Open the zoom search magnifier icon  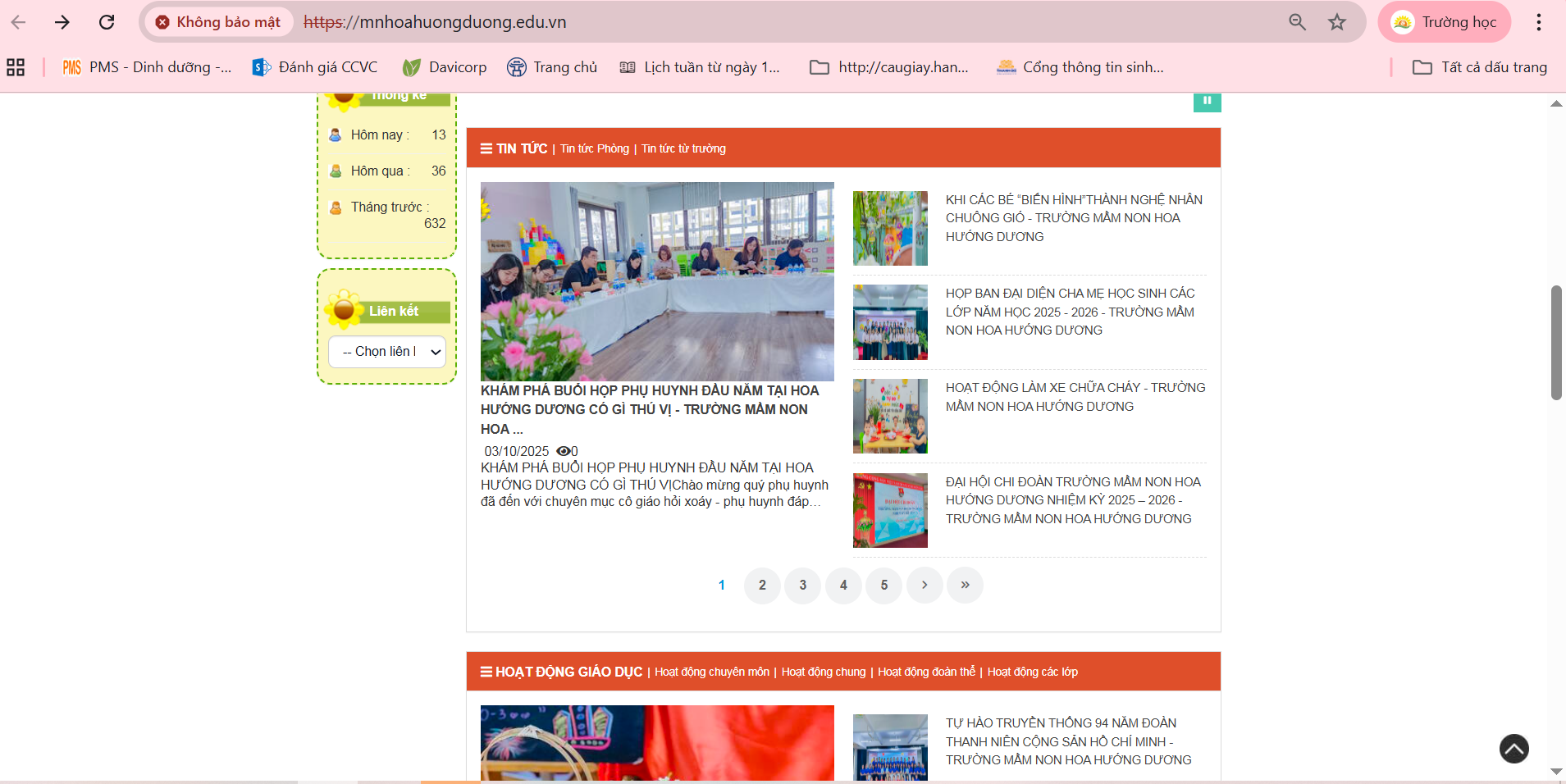[x=1297, y=22]
